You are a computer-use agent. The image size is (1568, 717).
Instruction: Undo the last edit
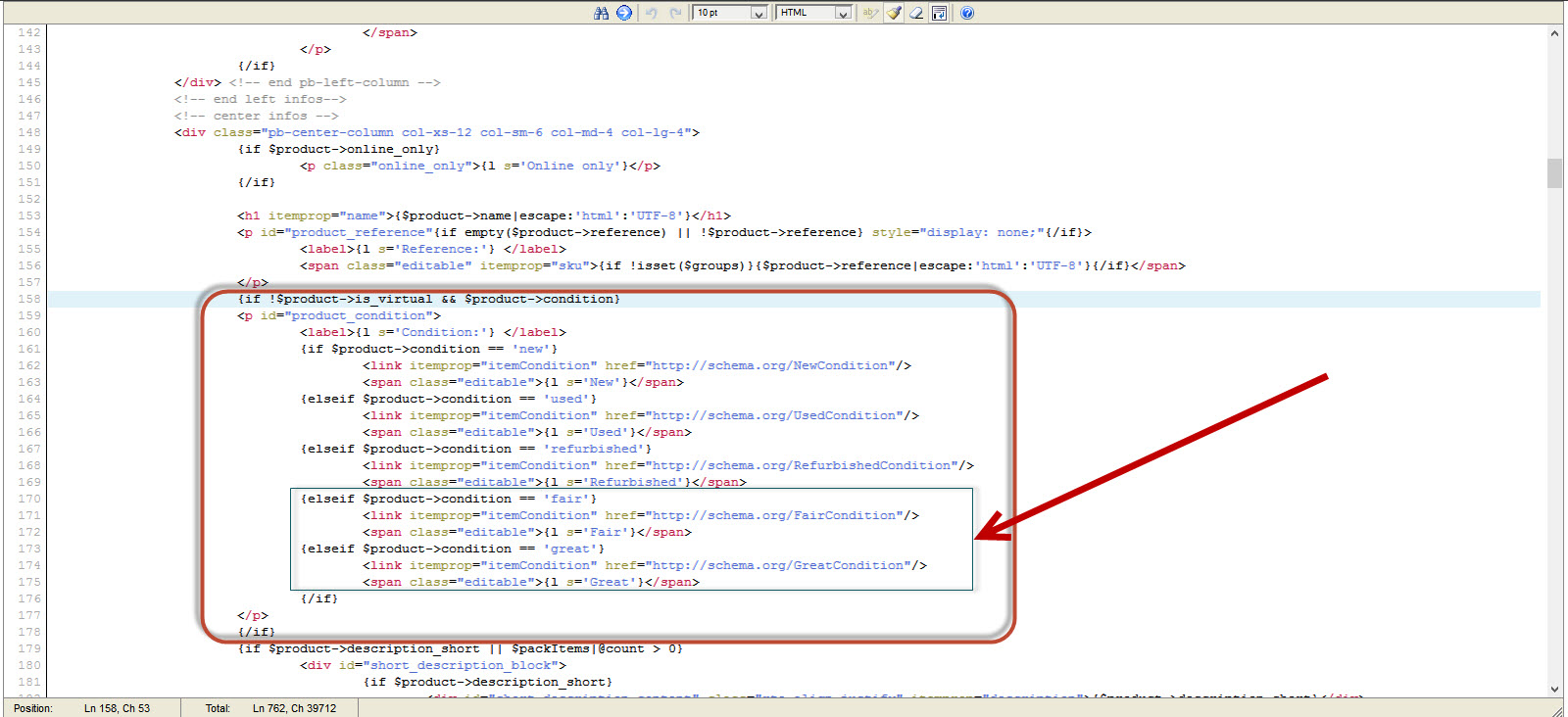(651, 13)
